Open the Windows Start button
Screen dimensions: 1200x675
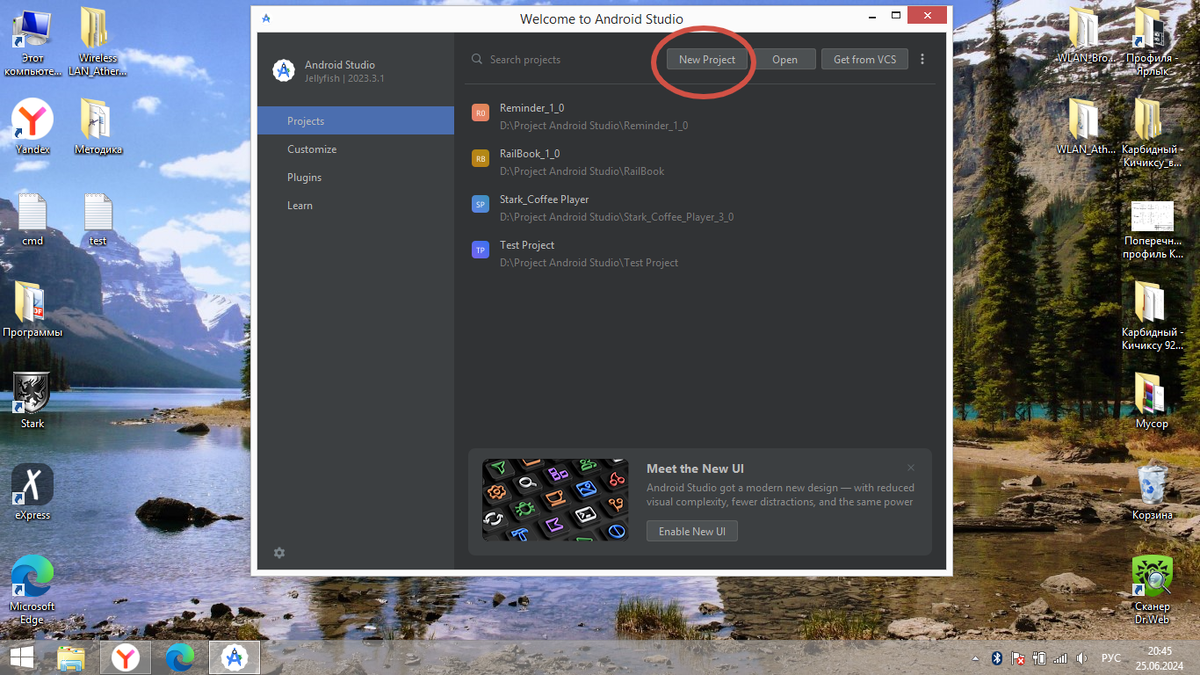21,657
